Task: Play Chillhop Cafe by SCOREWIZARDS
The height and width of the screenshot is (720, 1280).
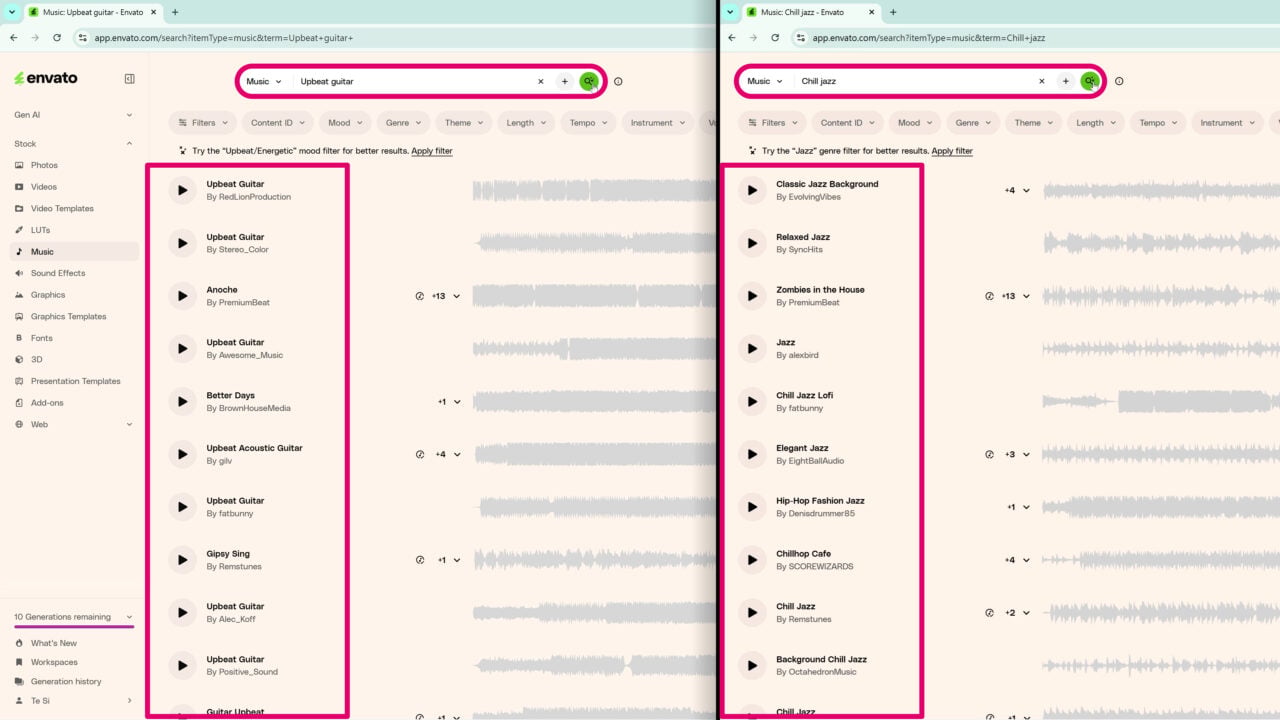Action: point(752,560)
